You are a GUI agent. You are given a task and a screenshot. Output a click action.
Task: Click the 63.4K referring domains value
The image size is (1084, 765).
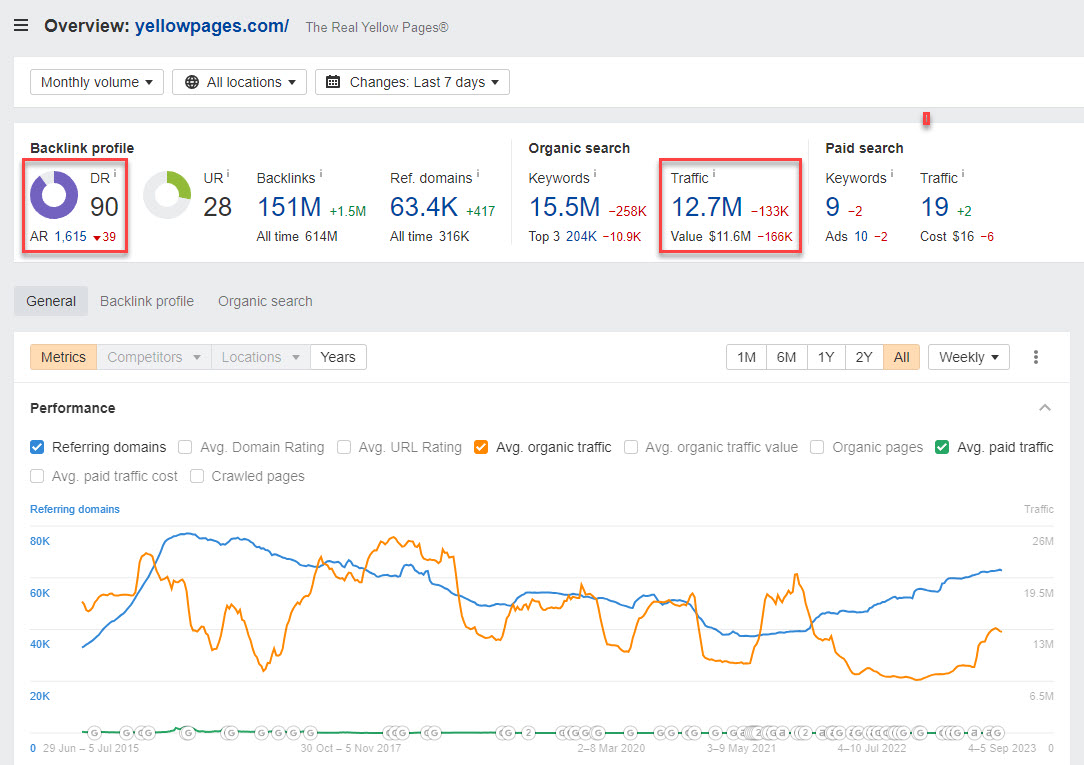[x=424, y=207]
